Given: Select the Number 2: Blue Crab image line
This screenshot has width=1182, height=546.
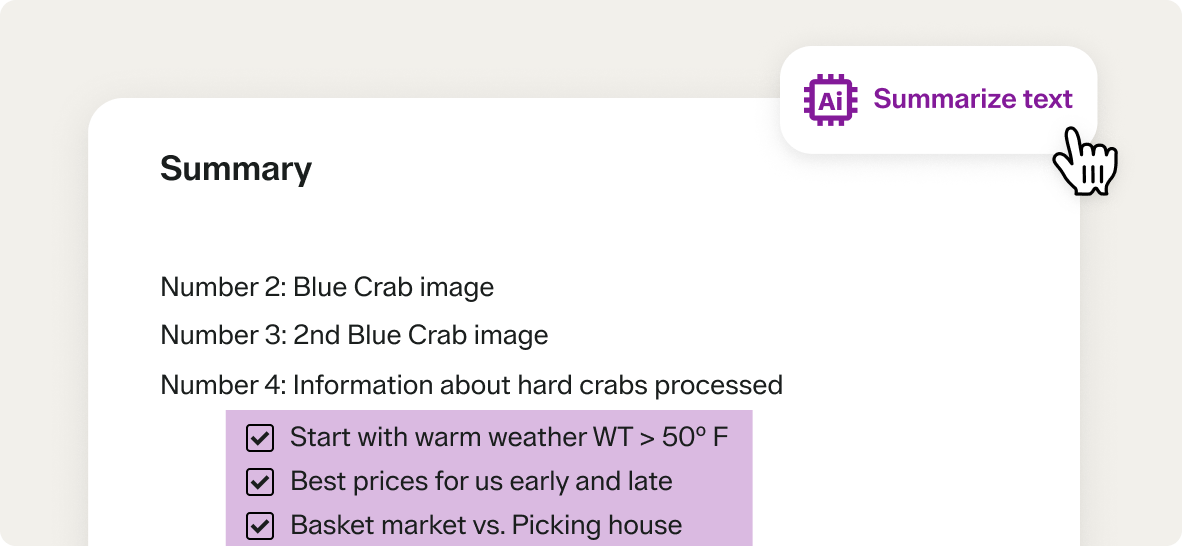Looking at the screenshot, I should [x=327, y=288].
